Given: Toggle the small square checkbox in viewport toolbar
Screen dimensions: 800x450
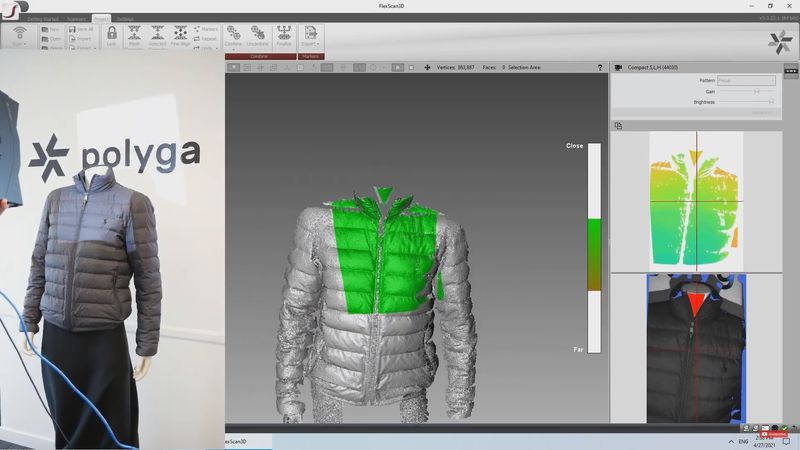Looking at the screenshot, I should [411, 68].
